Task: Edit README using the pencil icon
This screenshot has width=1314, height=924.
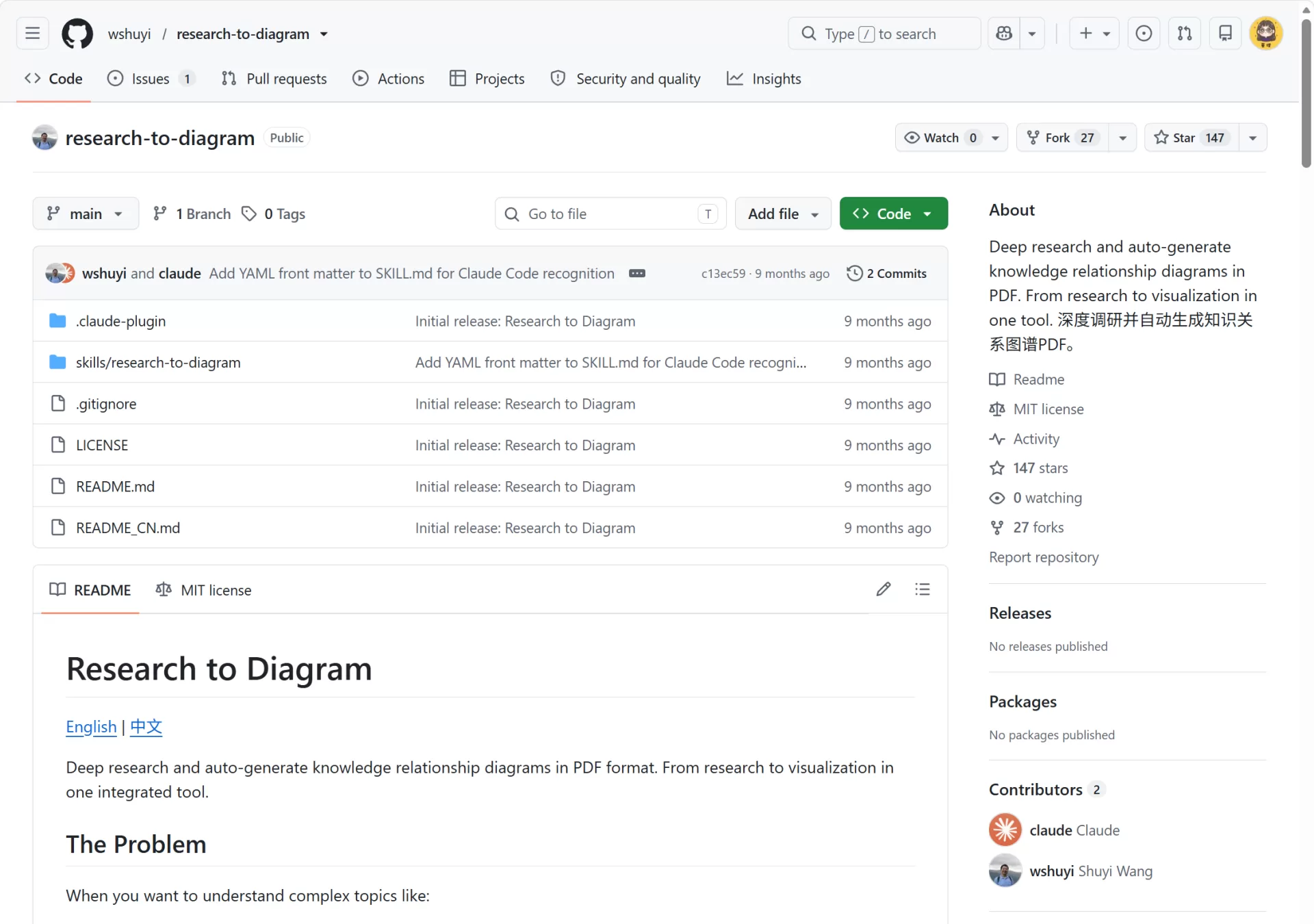Action: tap(884, 589)
